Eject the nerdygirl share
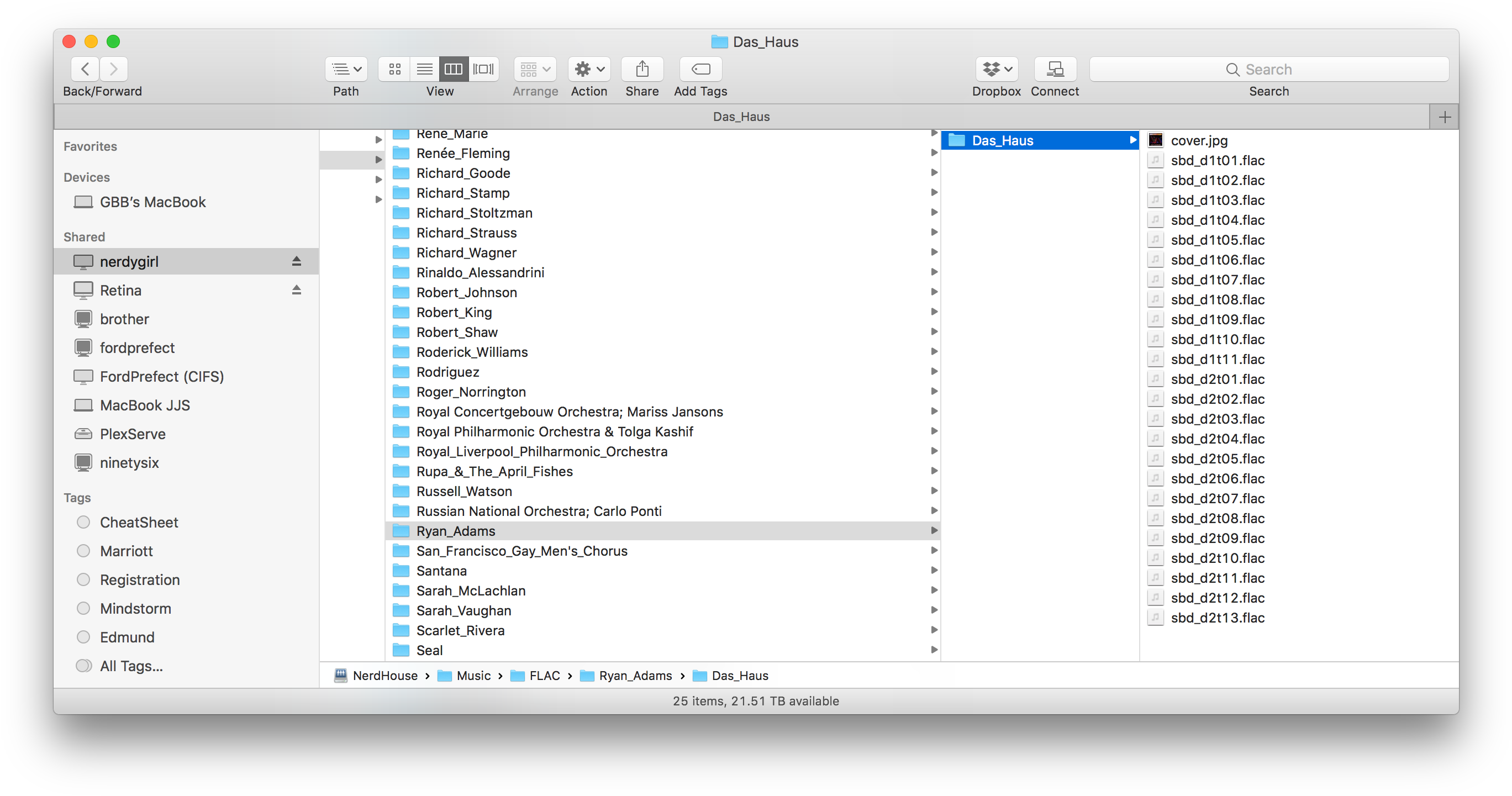This screenshot has height=796, width=1512. pyautogui.click(x=297, y=261)
